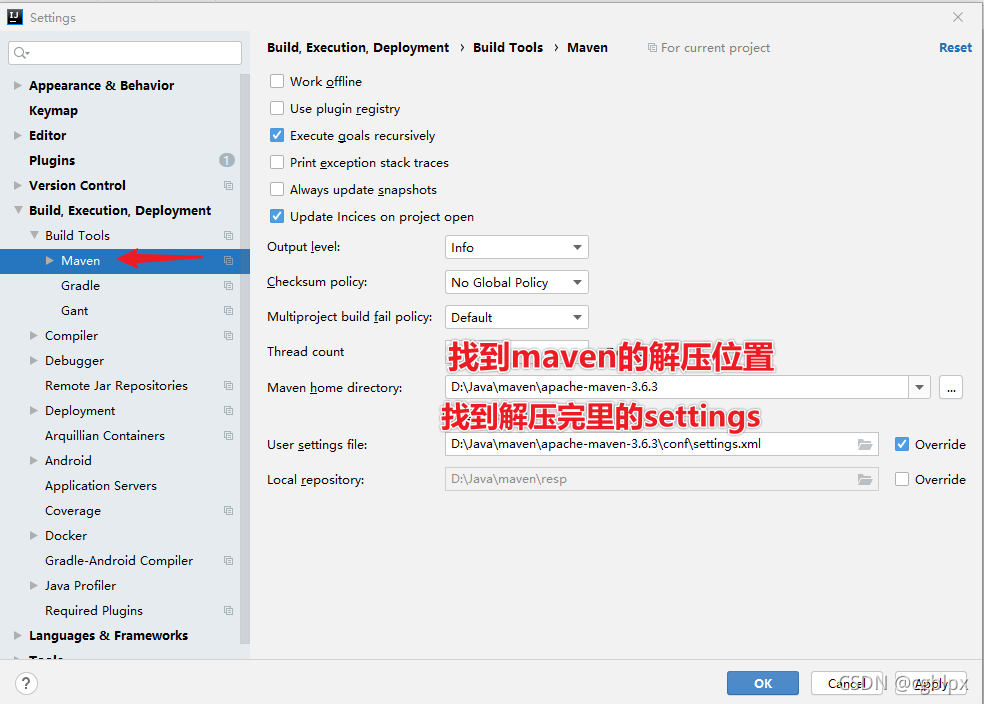This screenshot has height=704, width=984.
Task: Select Gant under Build Tools
Action: [x=75, y=311]
